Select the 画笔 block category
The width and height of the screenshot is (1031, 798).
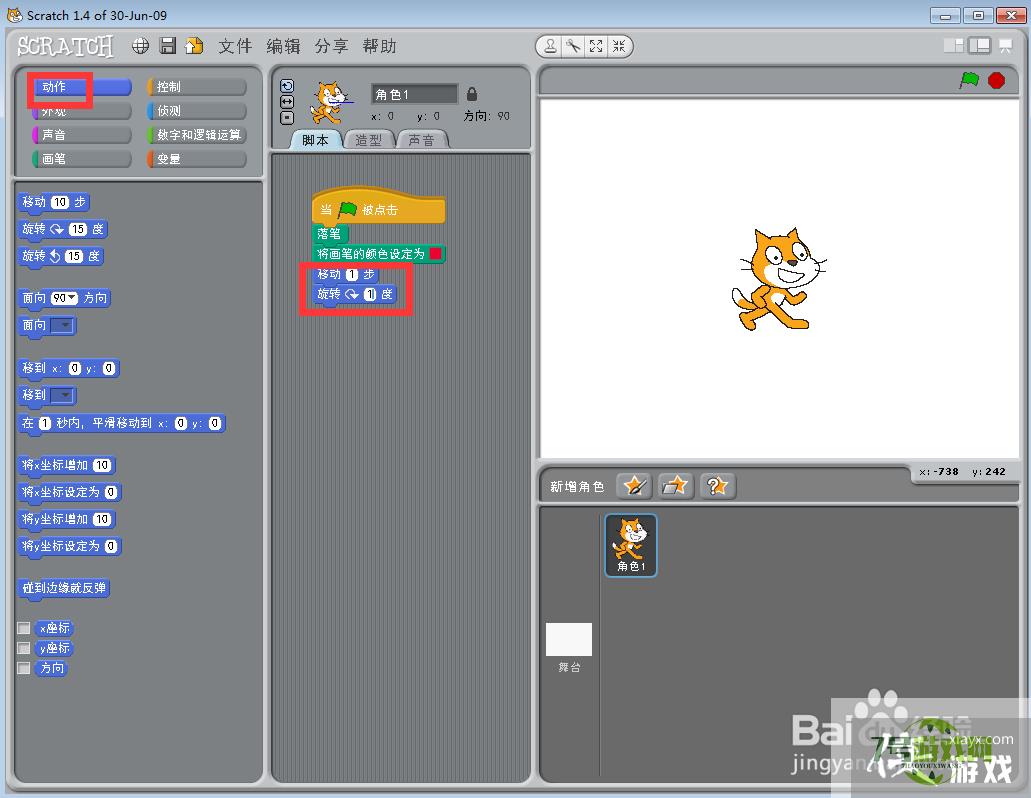point(82,159)
